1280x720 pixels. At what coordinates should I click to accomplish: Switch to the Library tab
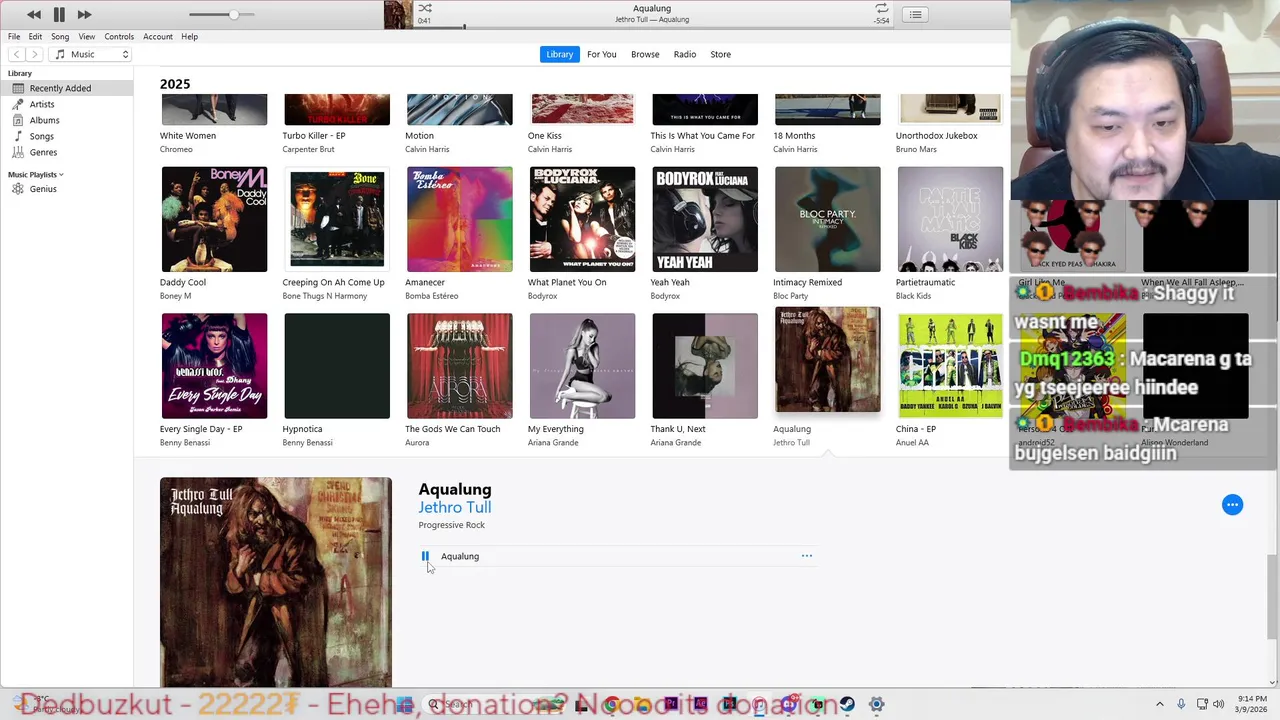point(560,54)
